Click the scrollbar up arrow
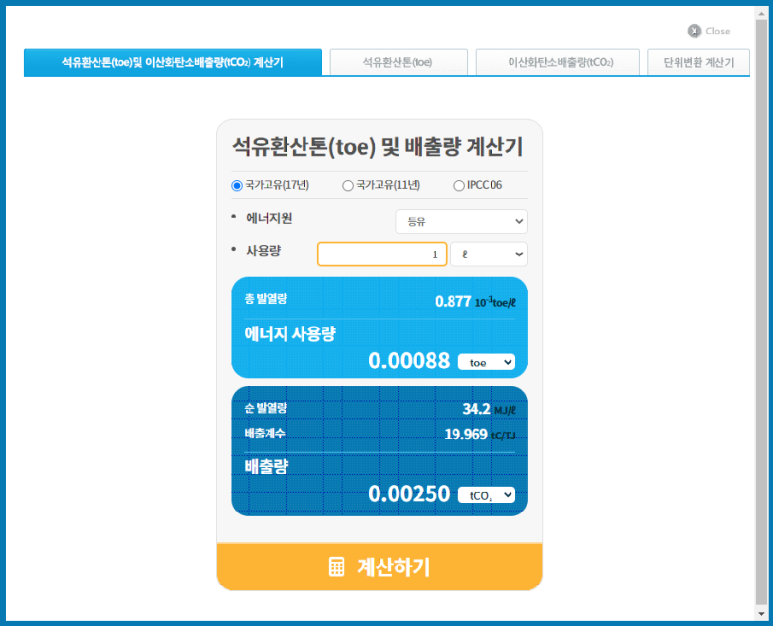 pyautogui.click(x=761, y=12)
